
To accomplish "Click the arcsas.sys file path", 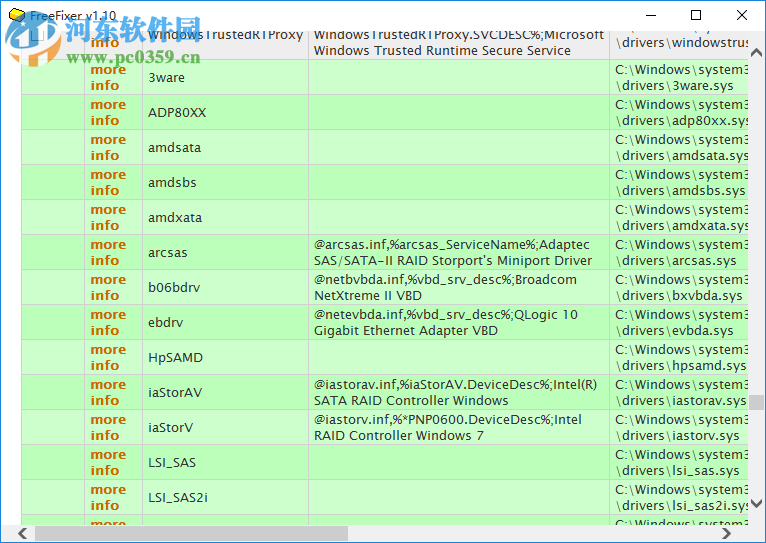I will click(681, 252).
